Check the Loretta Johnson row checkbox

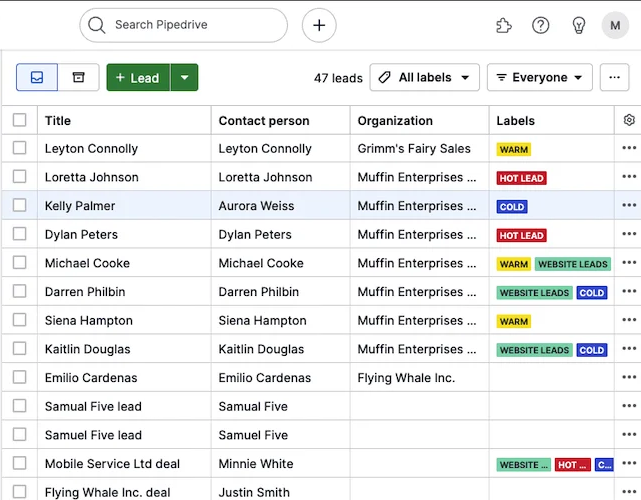tap(20, 177)
